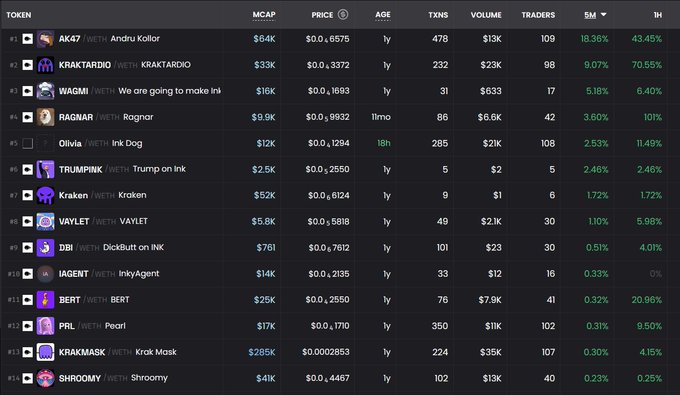Click the $0.0002853 price value
The width and height of the screenshot is (680, 395).
(x=326, y=352)
